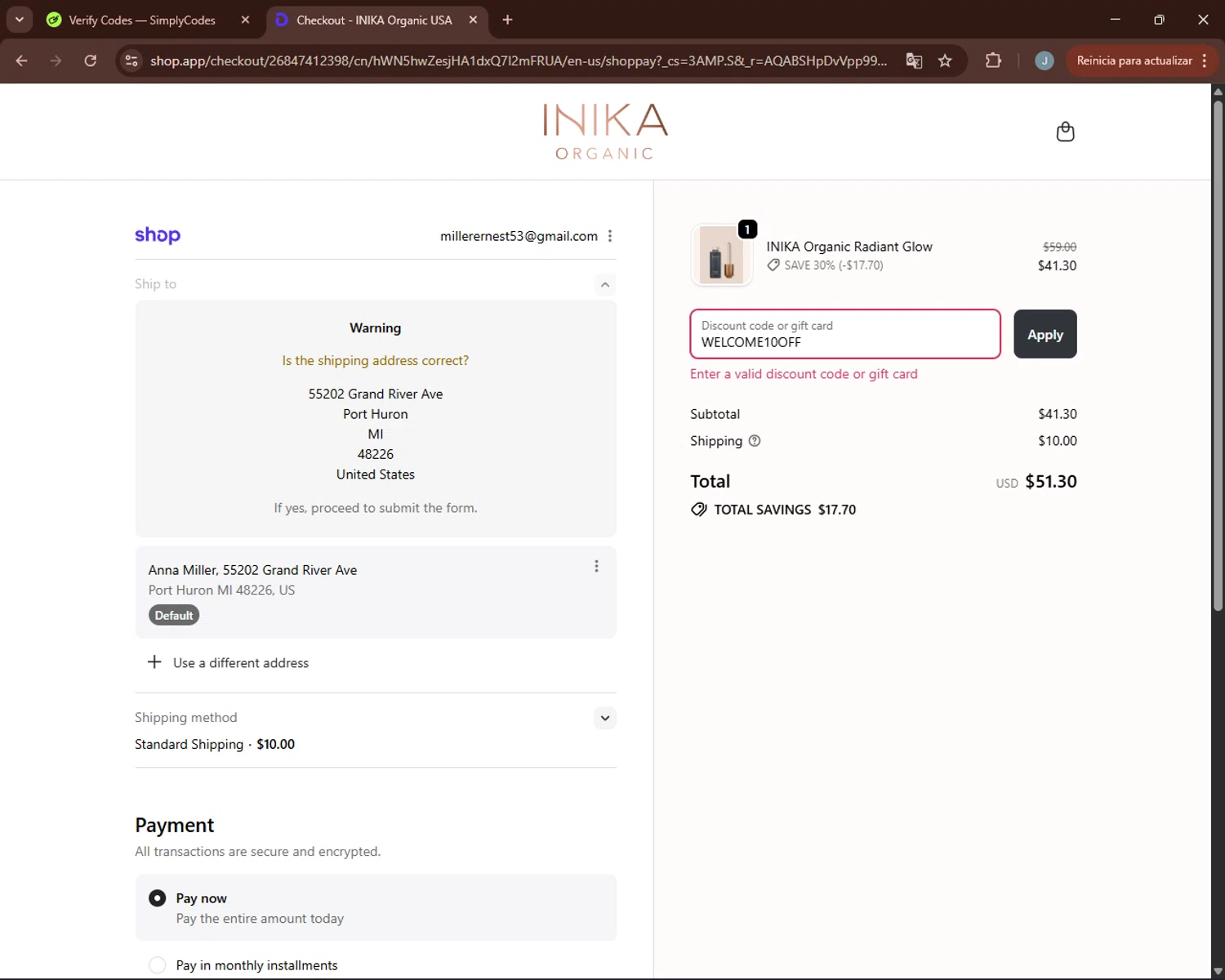This screenshot has width=1225, height=980.
Task: Click the 55202 Grand River Ave warning line
Action: tap(376, 394)
